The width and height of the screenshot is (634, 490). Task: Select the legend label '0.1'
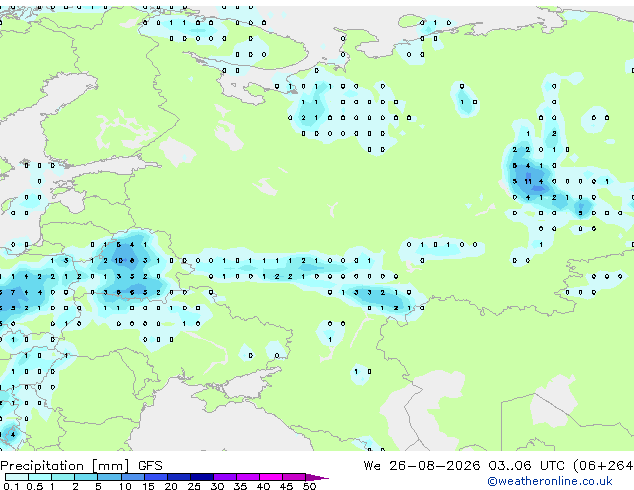click(11, 486)
